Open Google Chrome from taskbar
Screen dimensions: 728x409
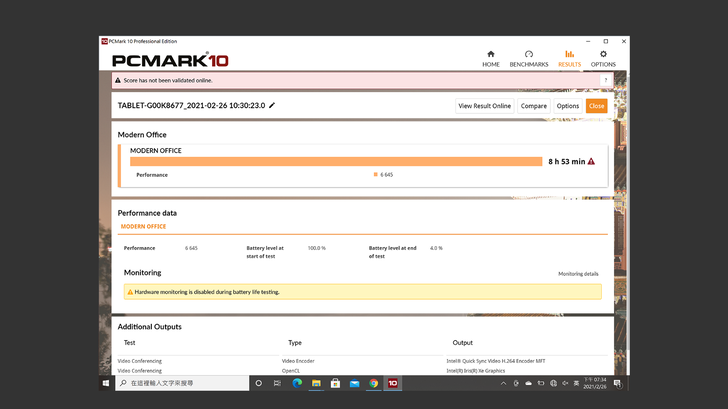click(x=373, y=383)
